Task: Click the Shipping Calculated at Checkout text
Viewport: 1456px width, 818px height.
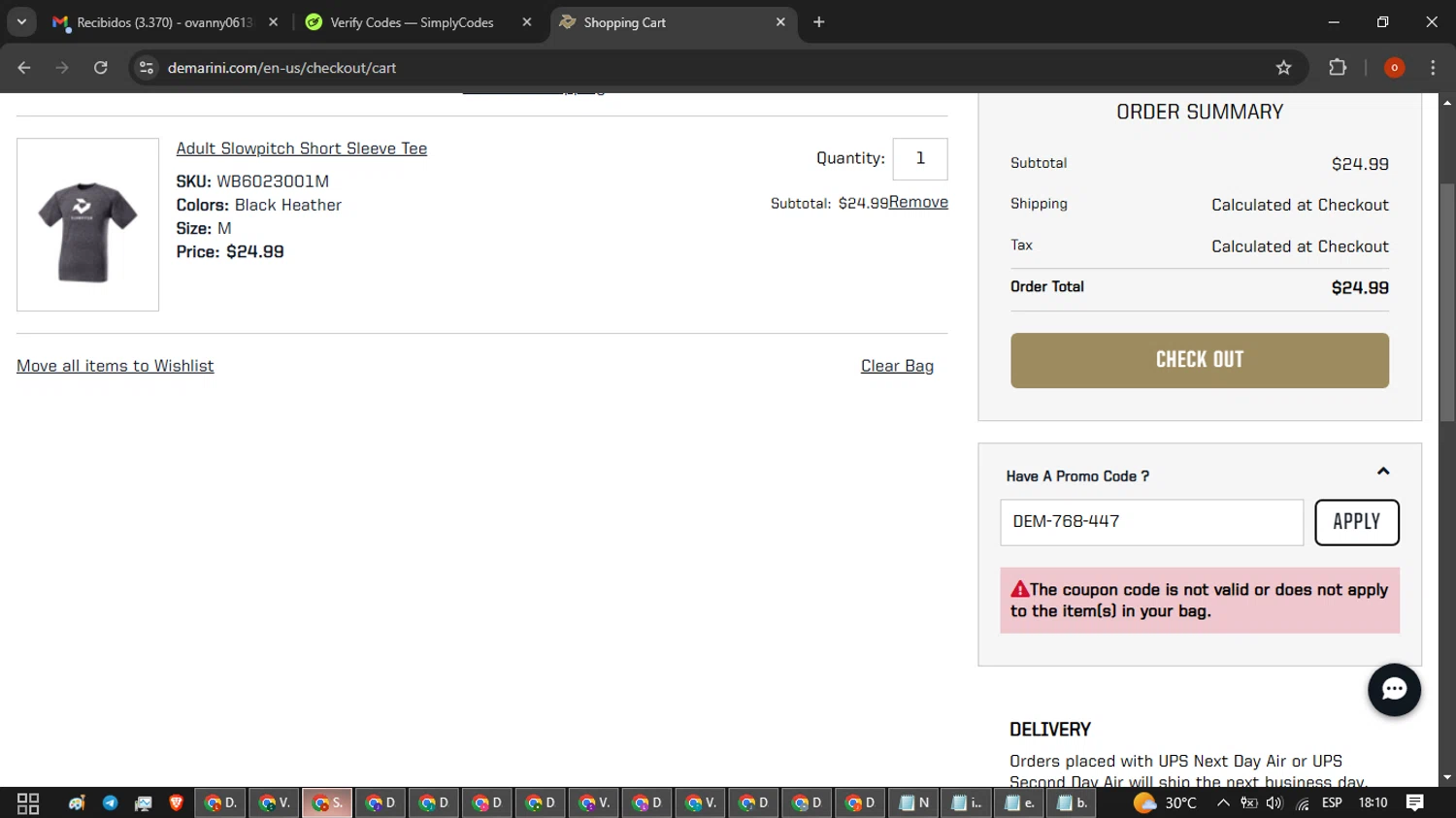Action: (1300, 206)
